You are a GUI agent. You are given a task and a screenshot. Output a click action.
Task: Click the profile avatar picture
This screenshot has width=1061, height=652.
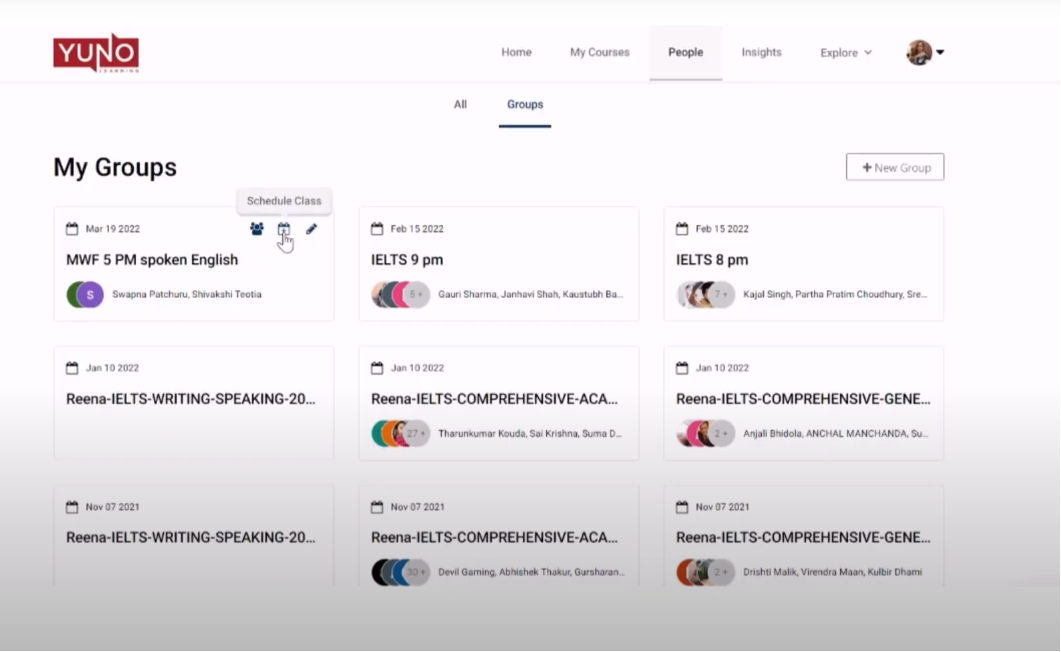919,53
